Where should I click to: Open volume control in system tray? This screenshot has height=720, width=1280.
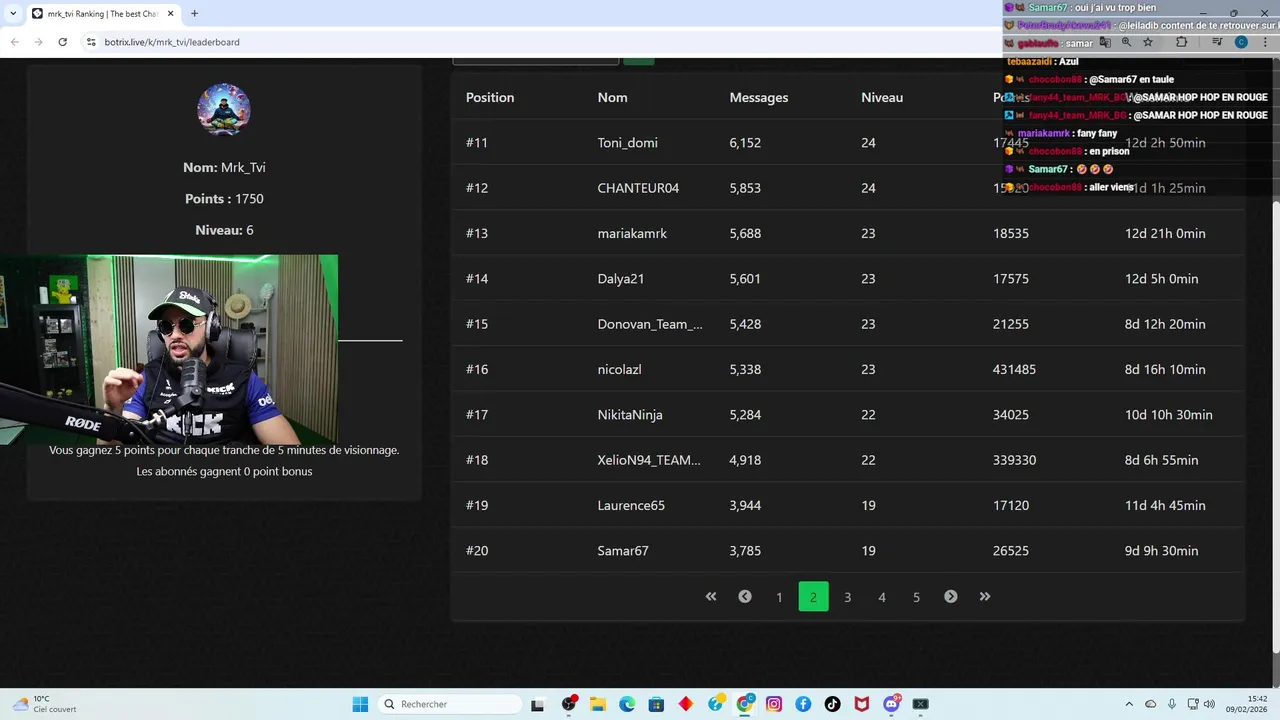tap(1209, 704)
